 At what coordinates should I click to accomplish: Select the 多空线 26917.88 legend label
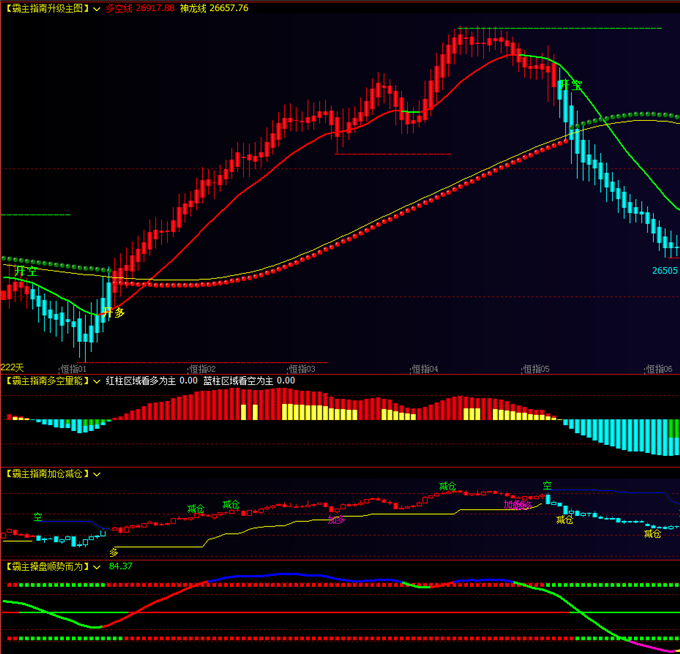point(140,8)
